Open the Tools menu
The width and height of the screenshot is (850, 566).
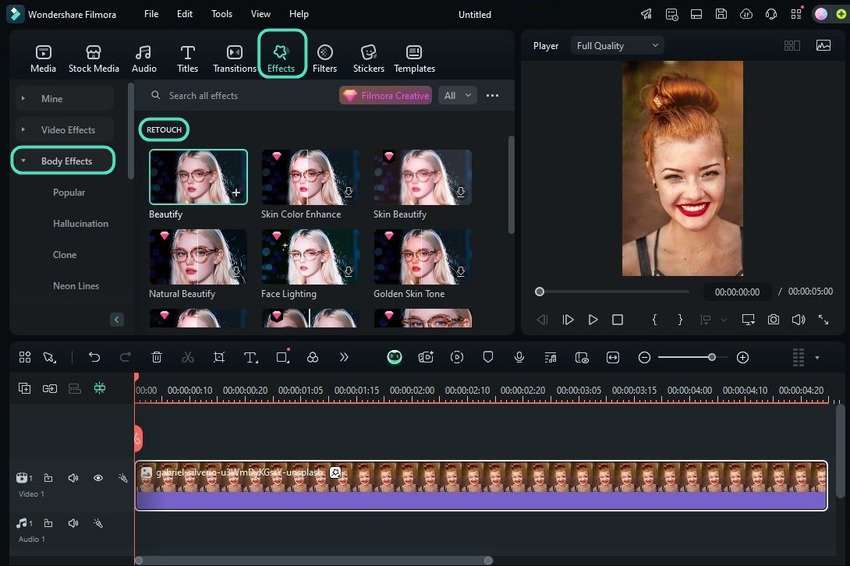point(221,14)
